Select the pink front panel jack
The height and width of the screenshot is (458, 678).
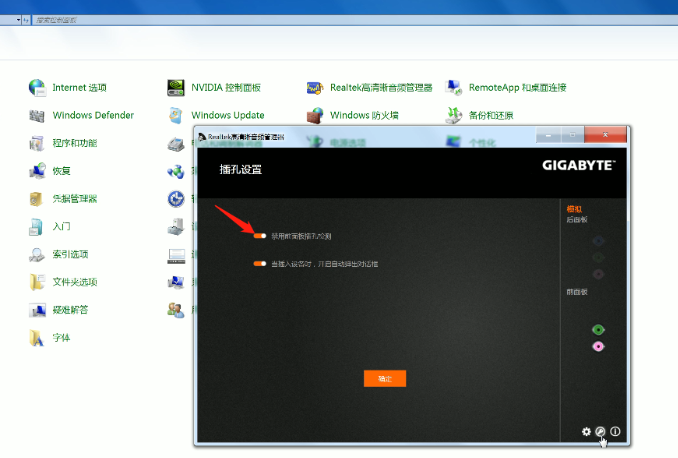(598, 346)
